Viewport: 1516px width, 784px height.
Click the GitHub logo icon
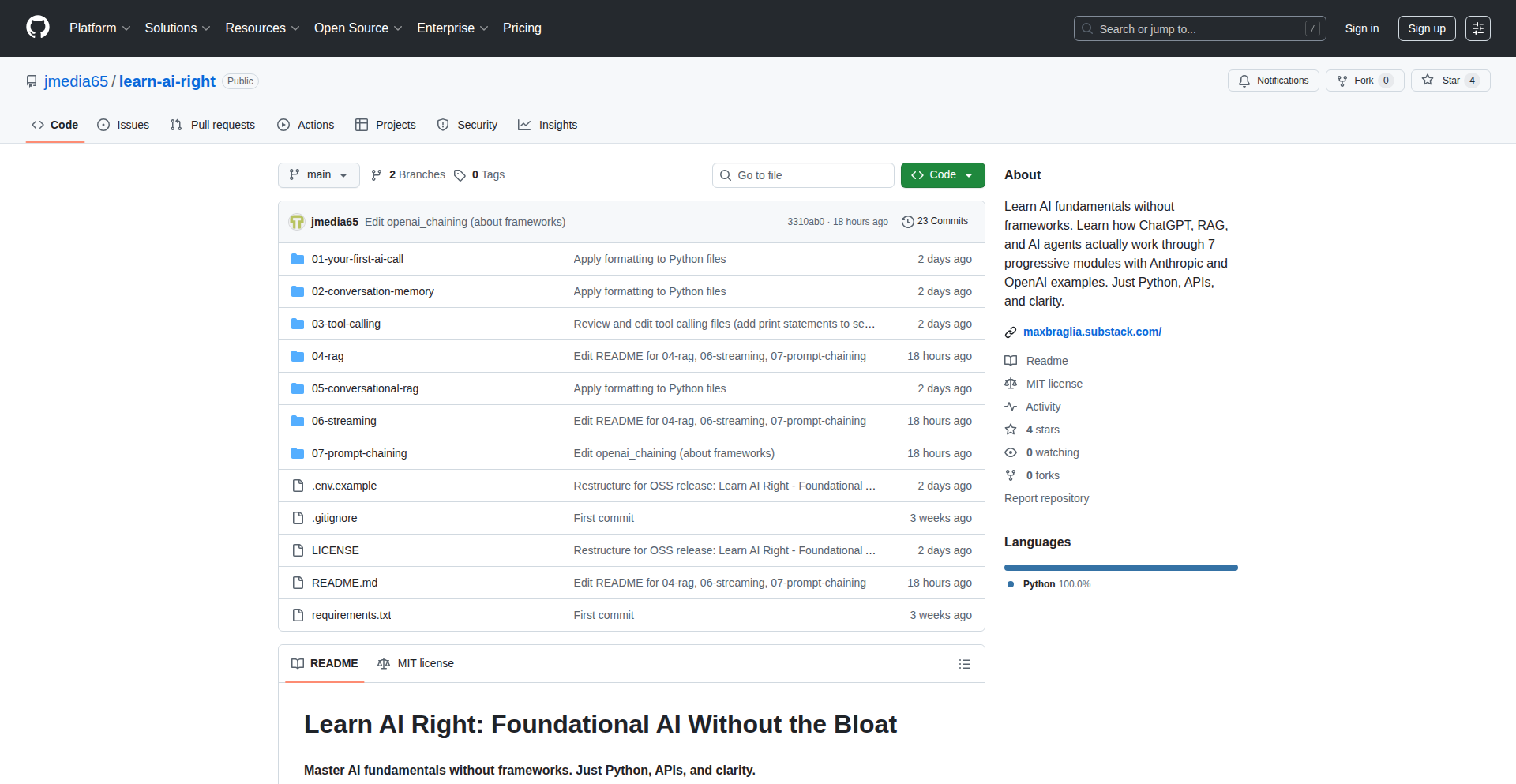[x=38, y=28]
